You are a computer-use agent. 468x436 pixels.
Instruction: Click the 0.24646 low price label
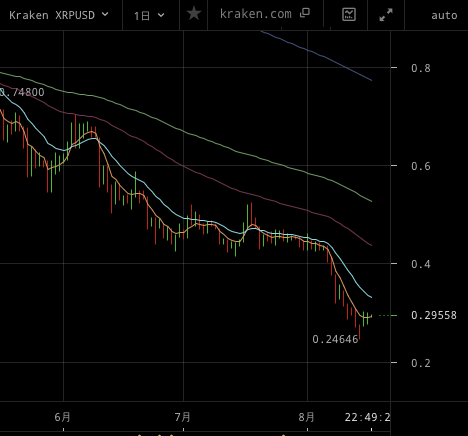[x=335, y=339]
